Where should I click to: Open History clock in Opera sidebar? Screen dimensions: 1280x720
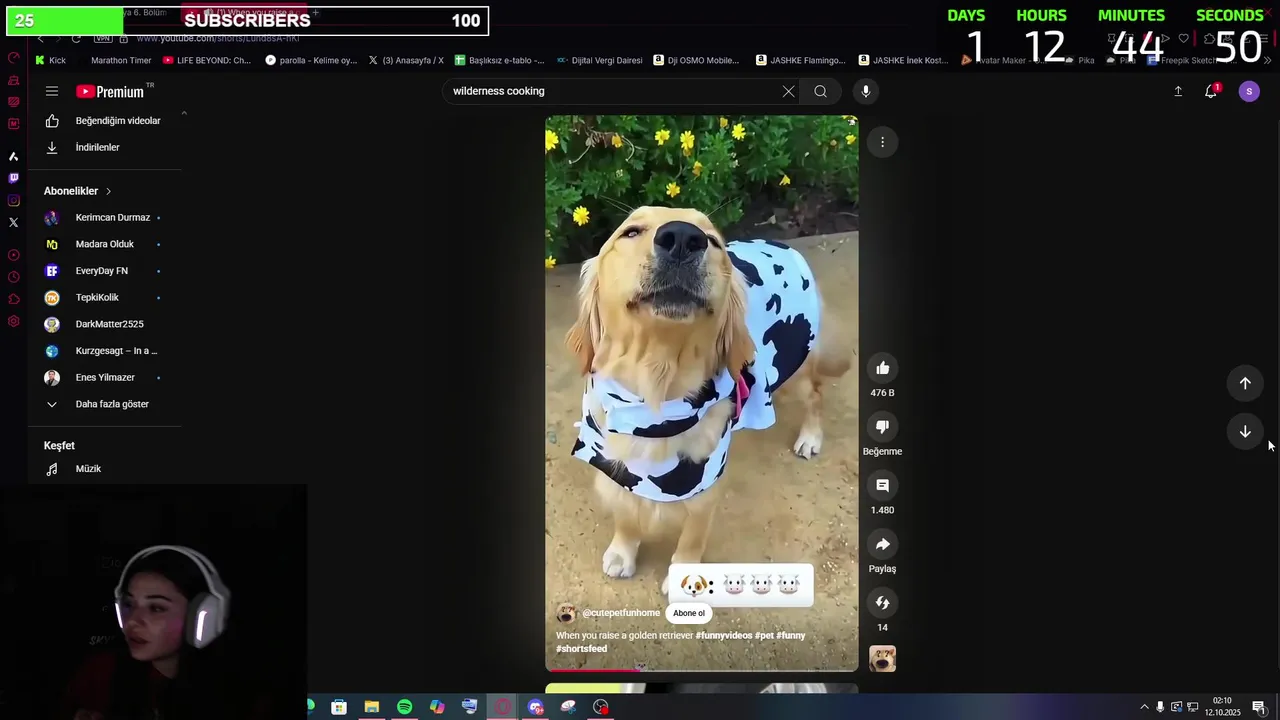click(x=13, y=277)
